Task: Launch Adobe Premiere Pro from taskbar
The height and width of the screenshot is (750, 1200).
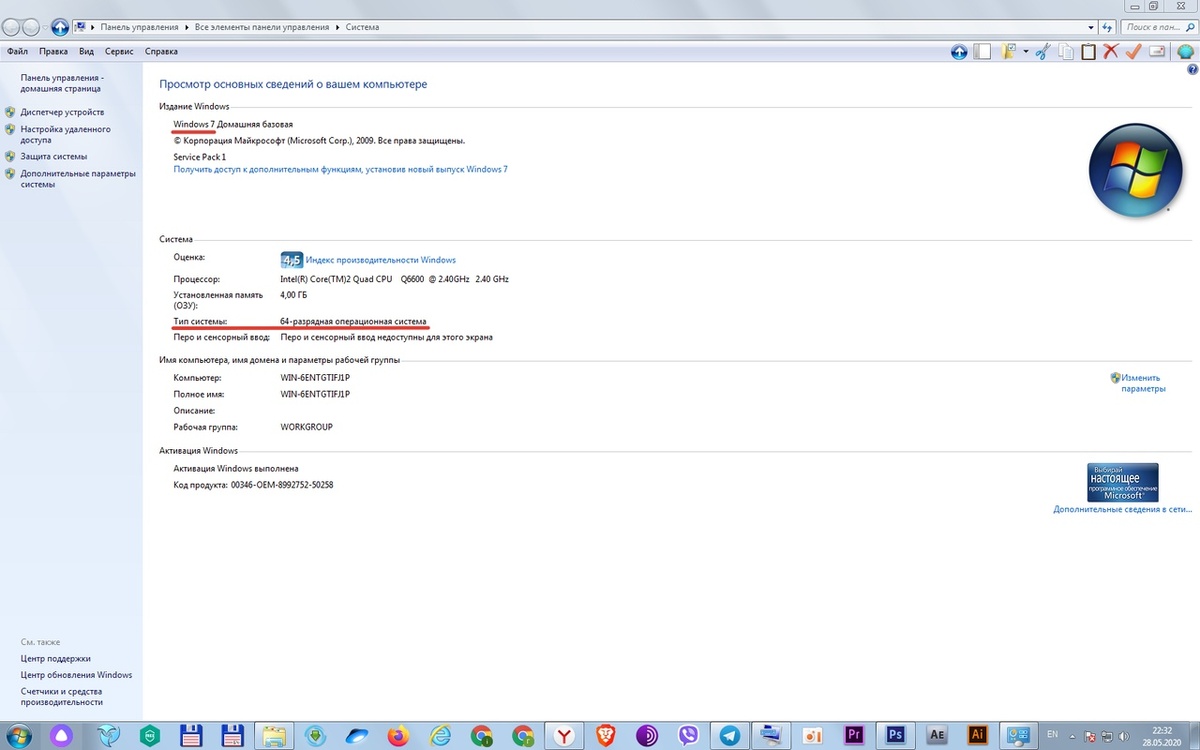Action: [854, 736]
